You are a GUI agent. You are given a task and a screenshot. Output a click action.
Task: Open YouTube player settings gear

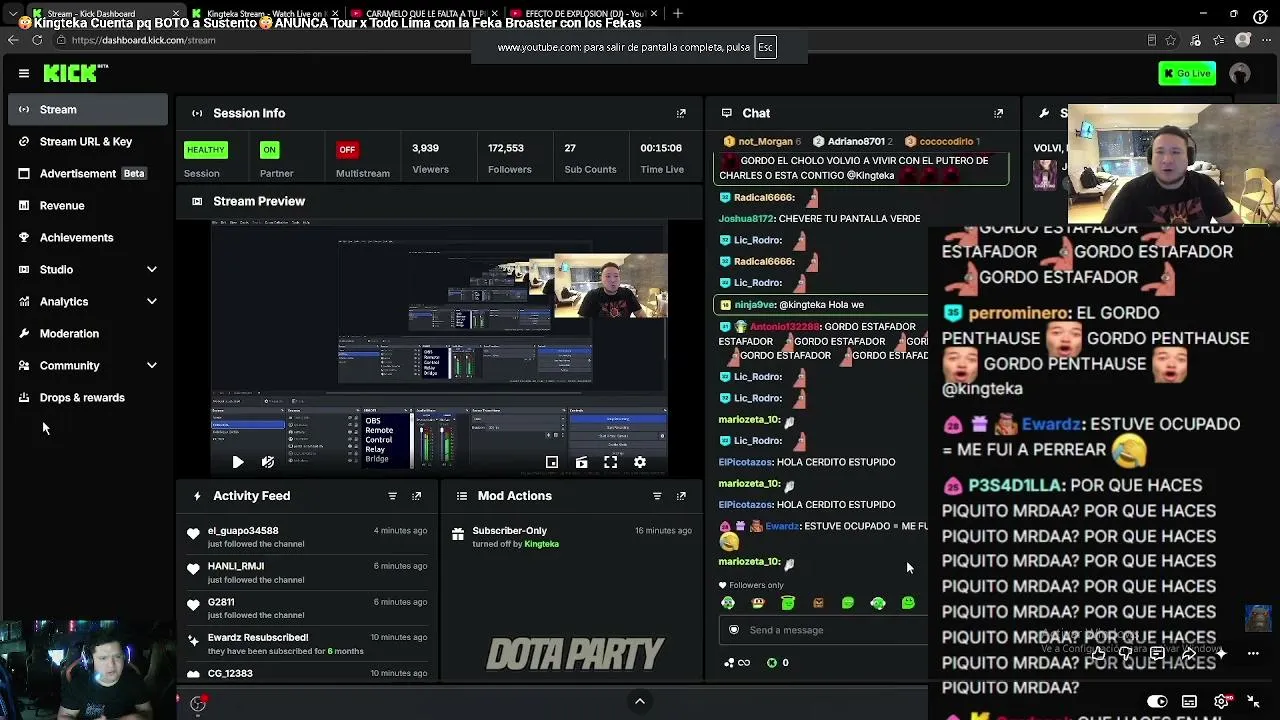tap(1221, 702)
